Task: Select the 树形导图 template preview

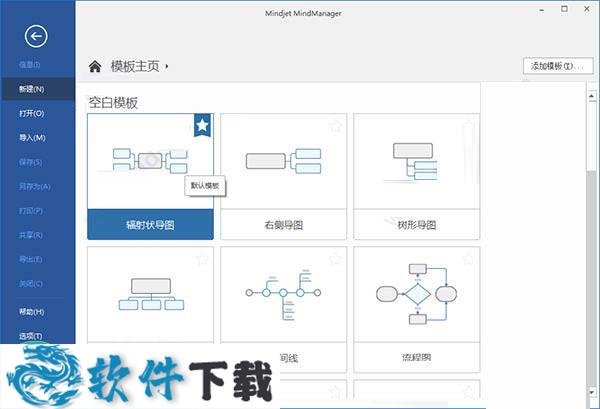Action: [x=417, y=161]
